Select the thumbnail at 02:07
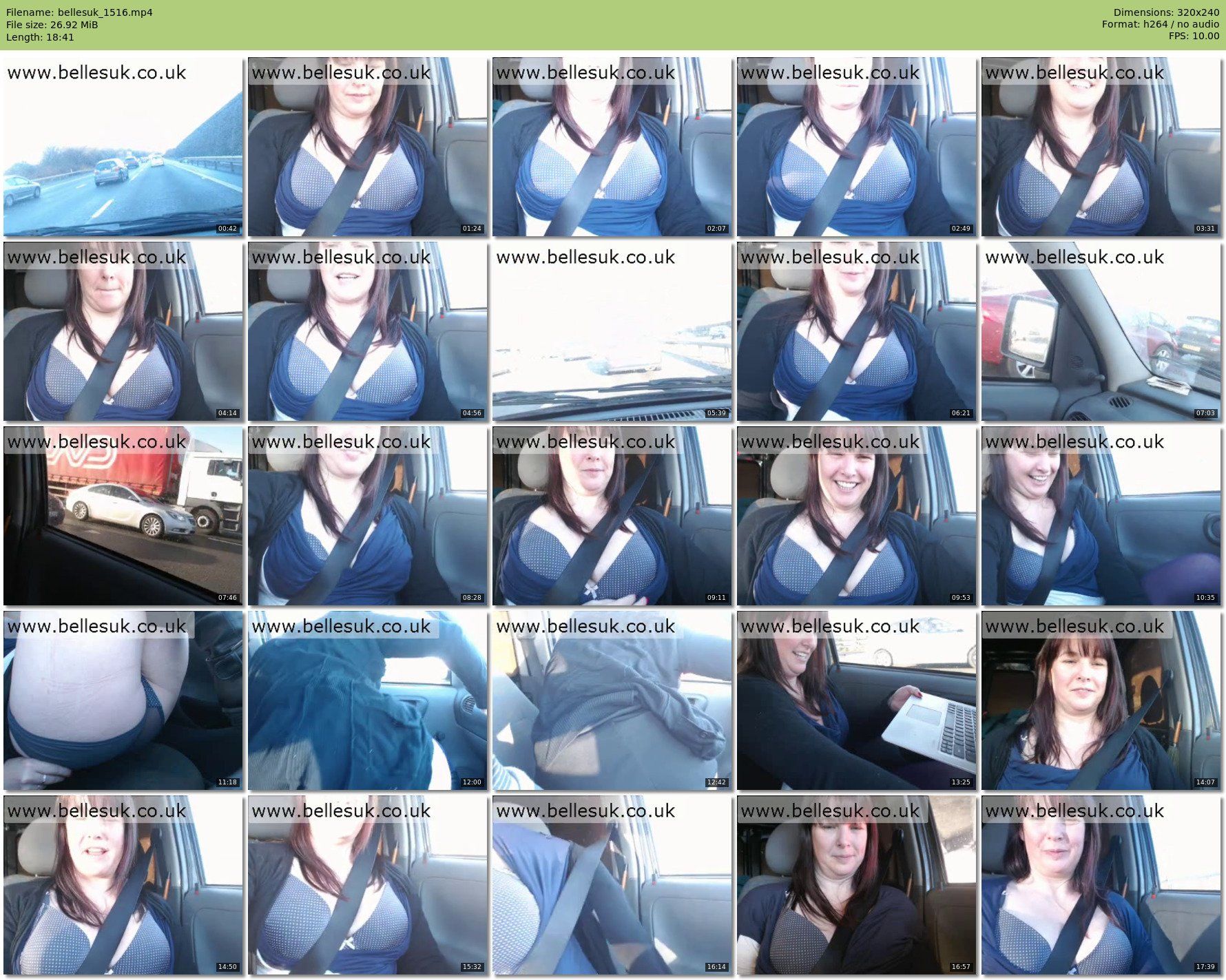Image resolution: width=1226 pixels, height=980 pixels. tap(612, 147)
